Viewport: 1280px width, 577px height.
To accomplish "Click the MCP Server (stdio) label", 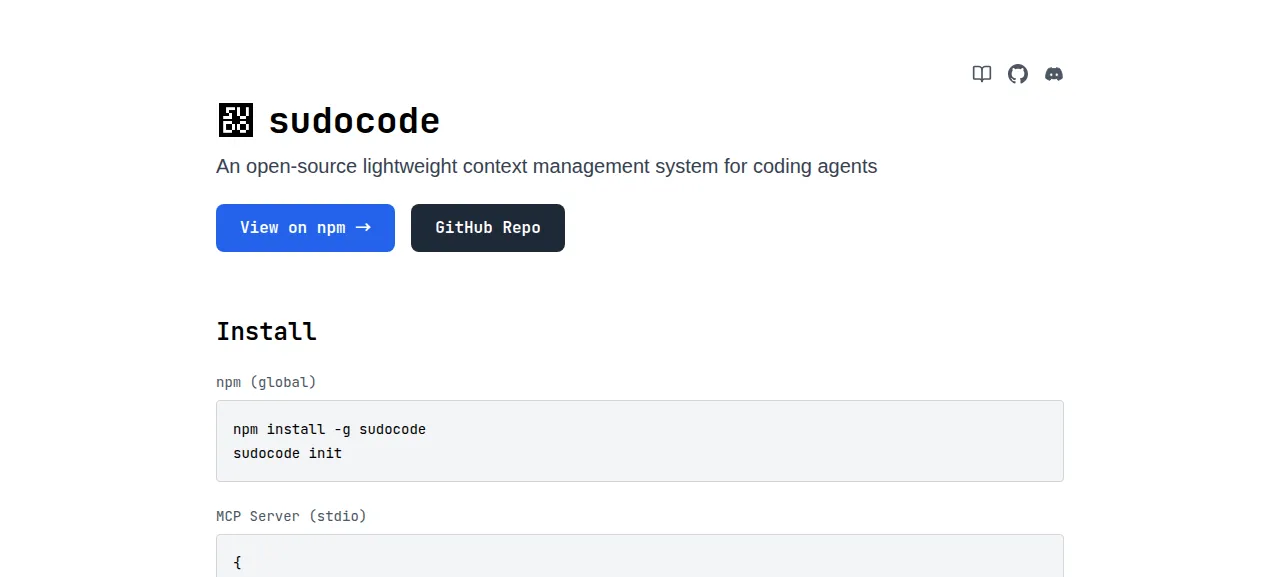I will [x=291, y=516].
